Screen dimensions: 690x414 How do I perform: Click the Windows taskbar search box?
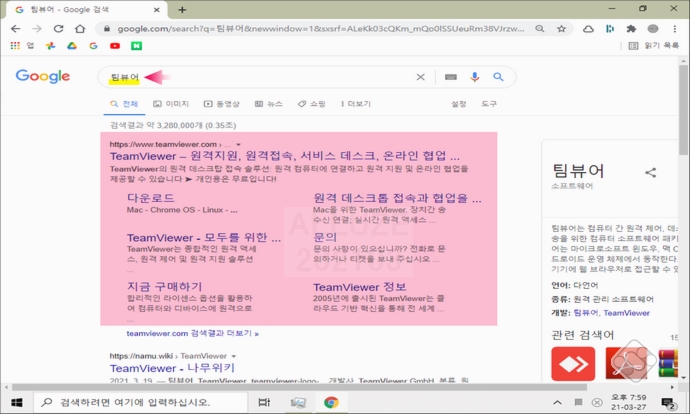pos(141,402)
